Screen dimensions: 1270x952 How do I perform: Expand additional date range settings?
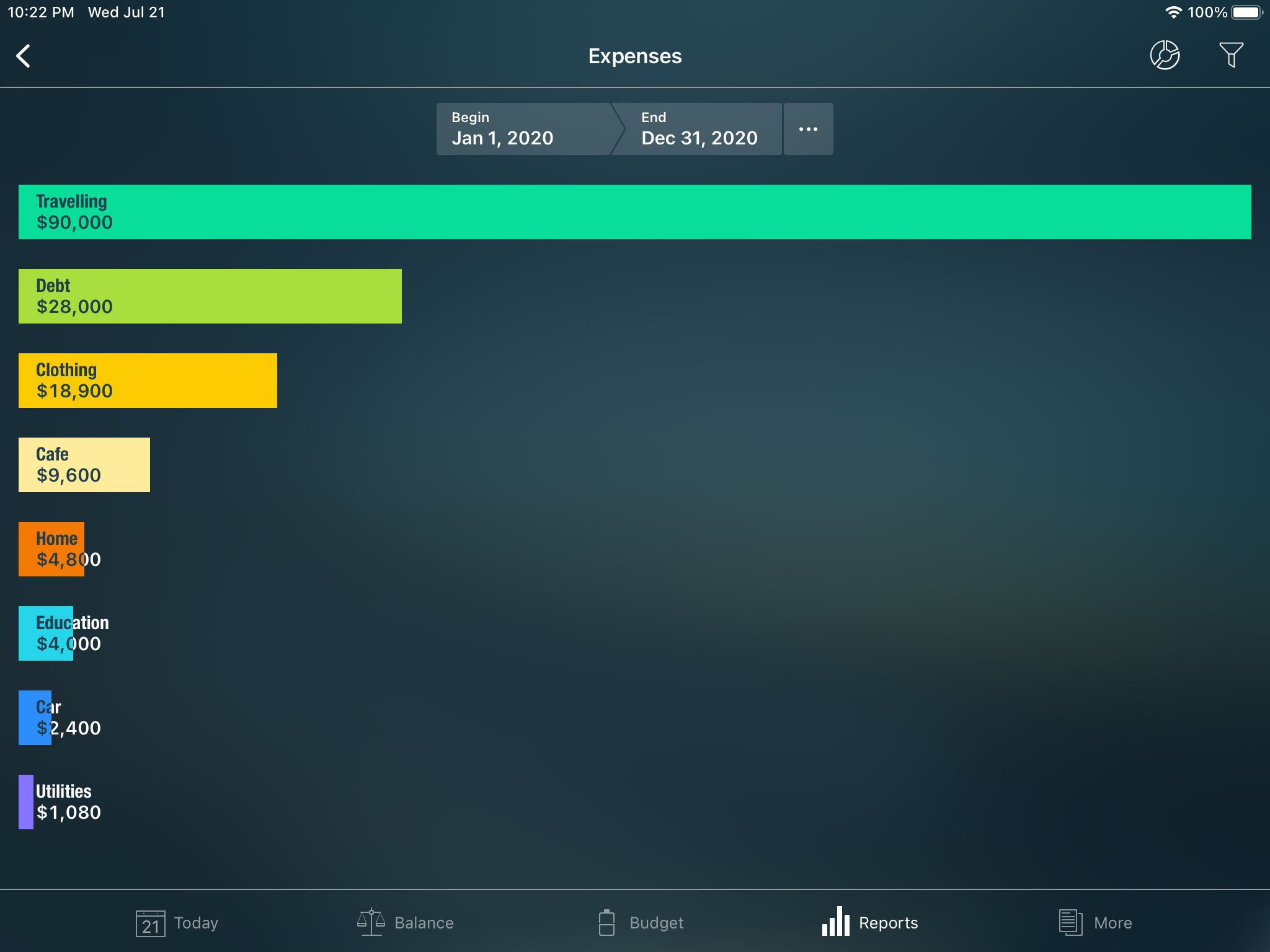tap(807, 128)
